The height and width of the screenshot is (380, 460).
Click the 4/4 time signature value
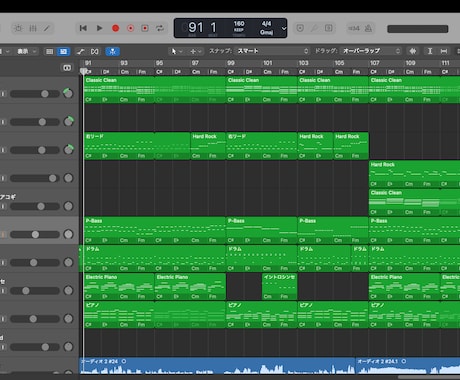[x=266, y=24]
